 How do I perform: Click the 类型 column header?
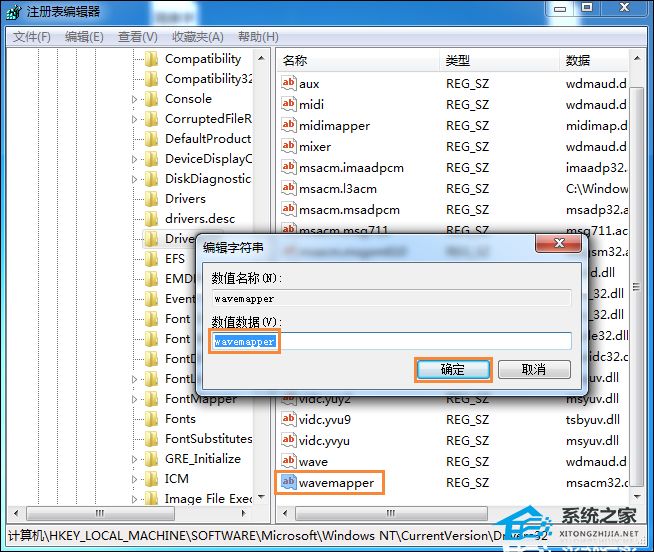click(499, 61)
